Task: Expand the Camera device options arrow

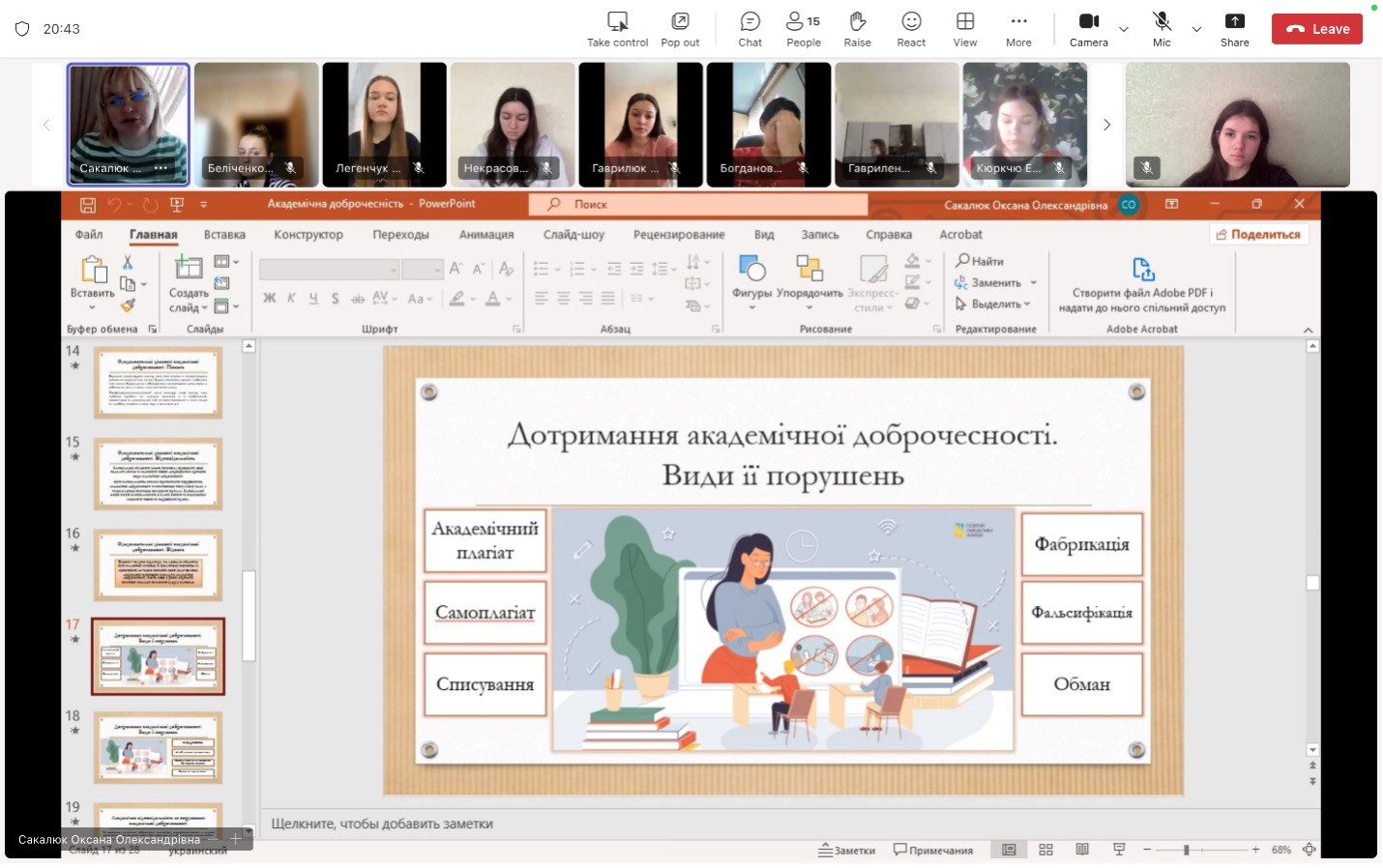Action: tap(1124, 30)
